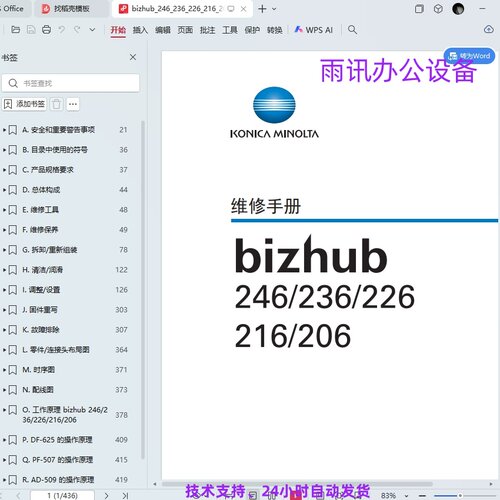Switch to the 编辑 tab
Screen dimensions: 500x500
tap(163, 30)
